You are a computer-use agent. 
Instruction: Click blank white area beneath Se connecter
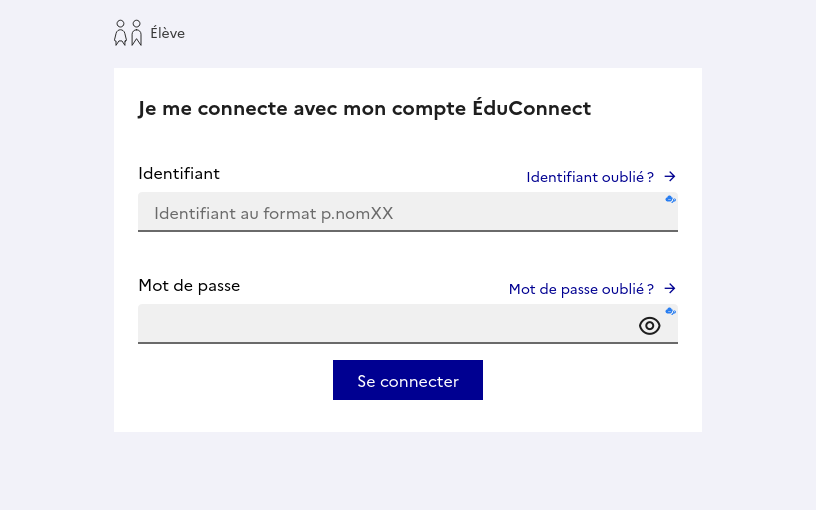click(408, 417)
